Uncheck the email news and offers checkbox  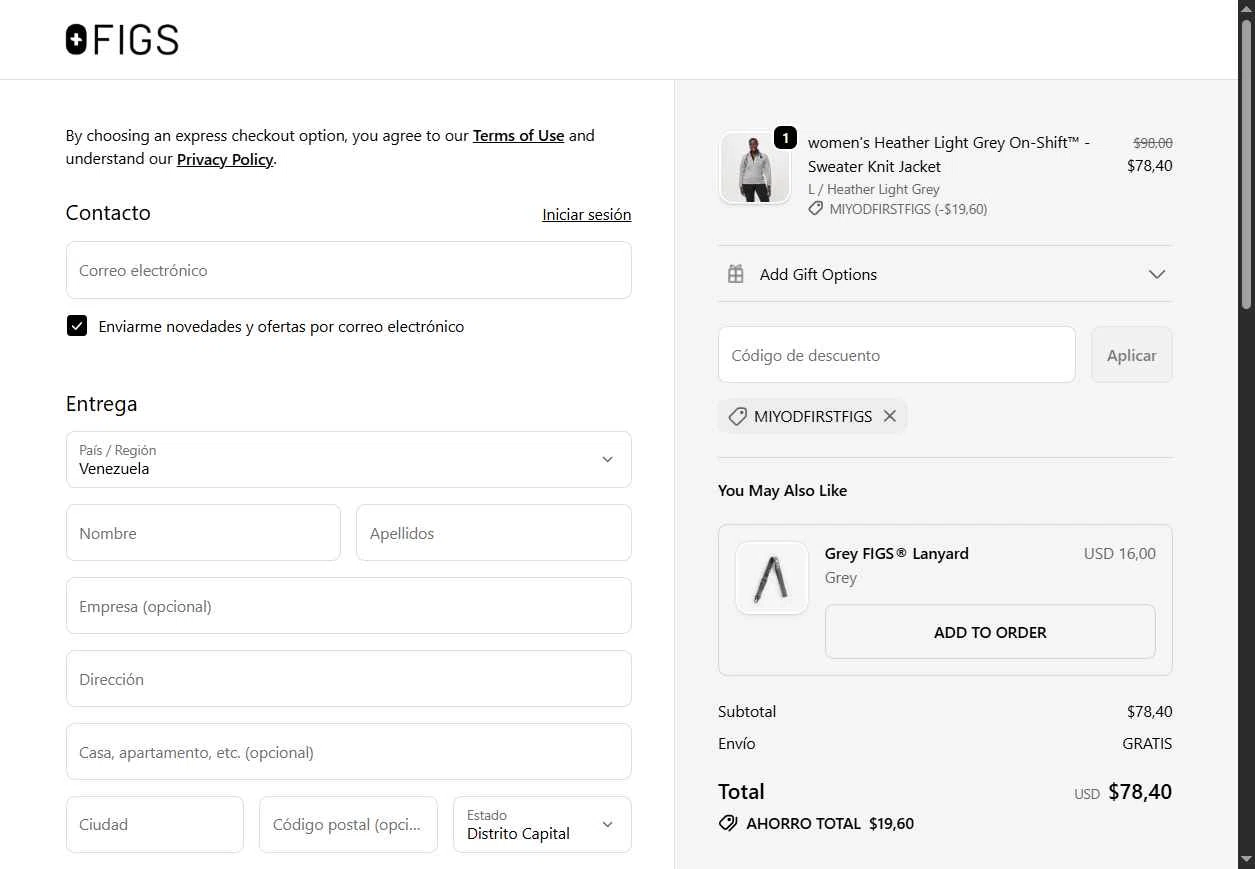coord(77,326)
